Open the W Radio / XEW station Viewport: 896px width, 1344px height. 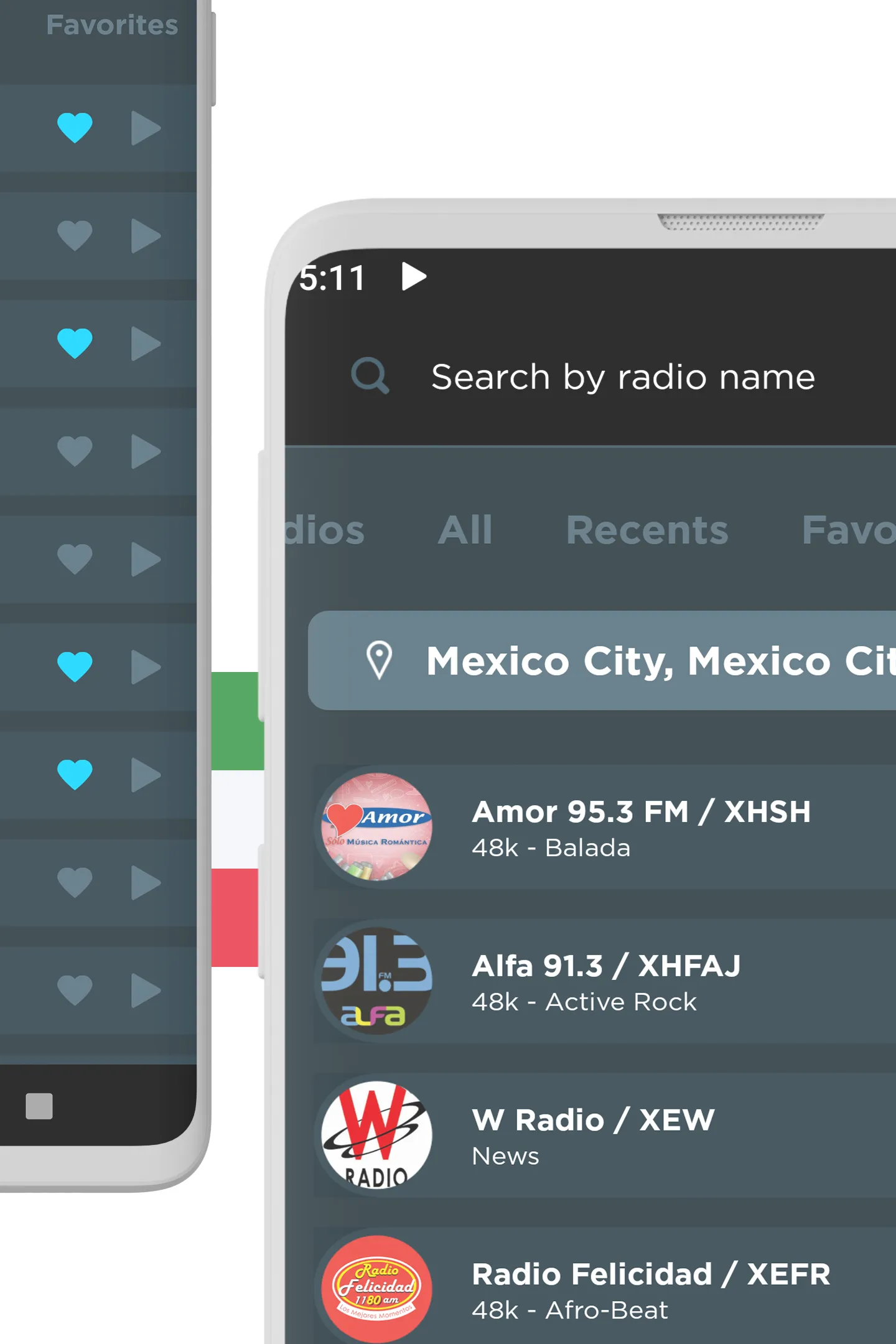pyautogui.click(x=604, y=1135)
